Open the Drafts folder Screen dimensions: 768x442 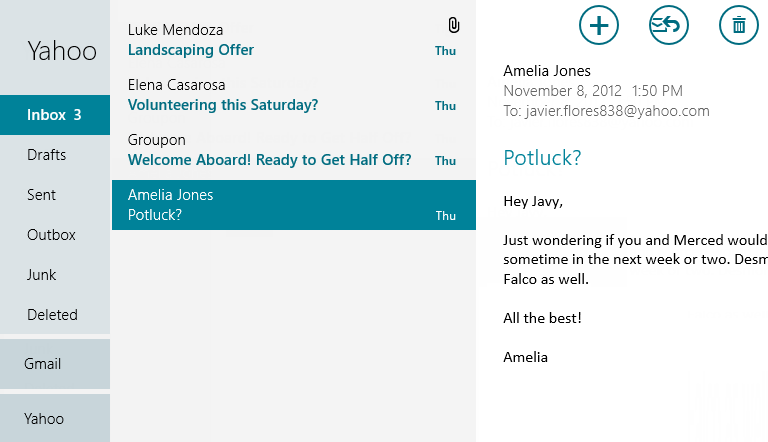coord(47,155)
